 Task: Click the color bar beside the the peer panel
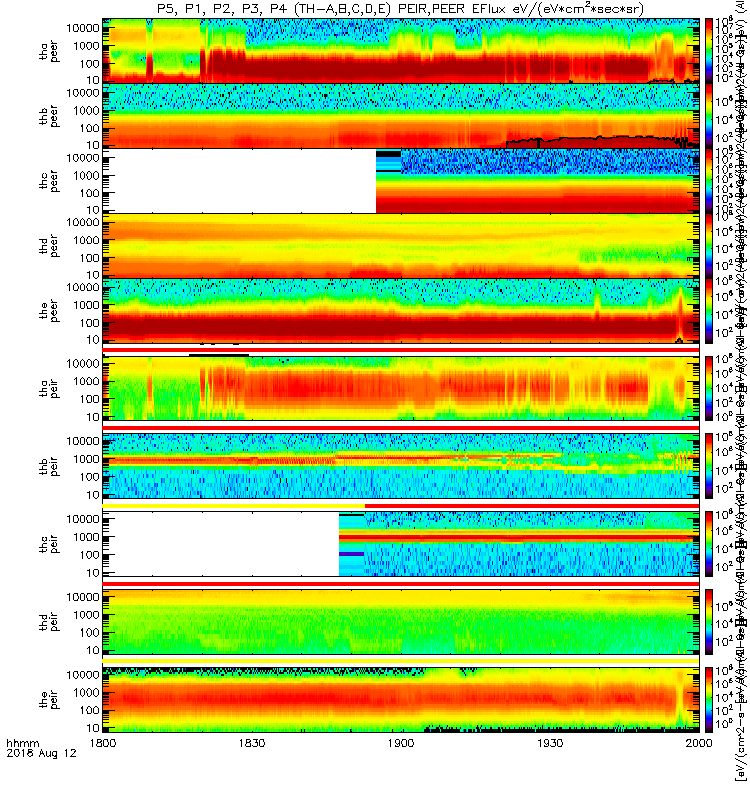(709, 311)
